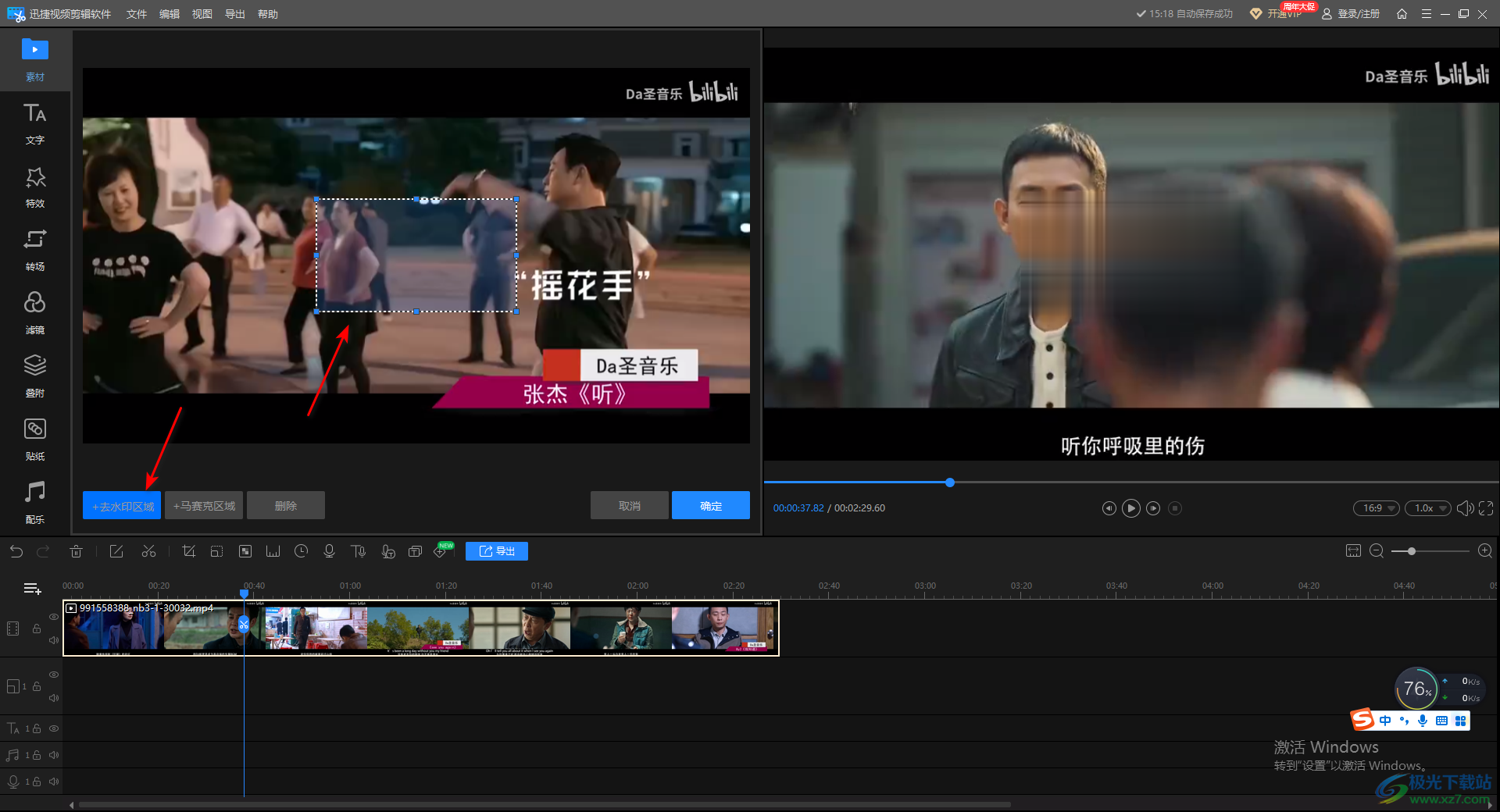
Task: Click the play button in preview
Action: (x=1130, y=508)
